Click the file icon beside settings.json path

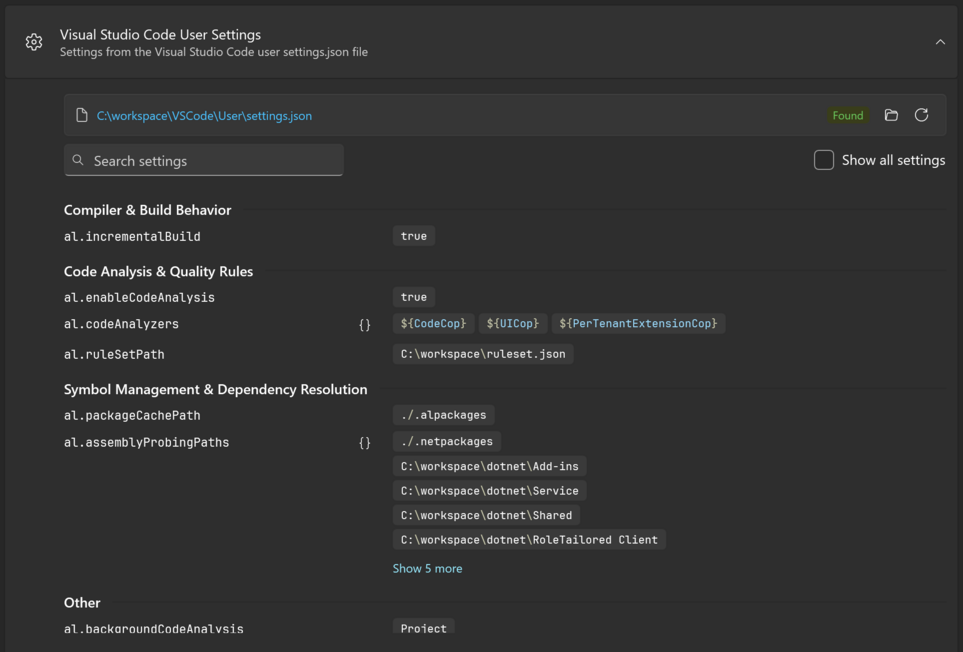(x=82, y=115)
